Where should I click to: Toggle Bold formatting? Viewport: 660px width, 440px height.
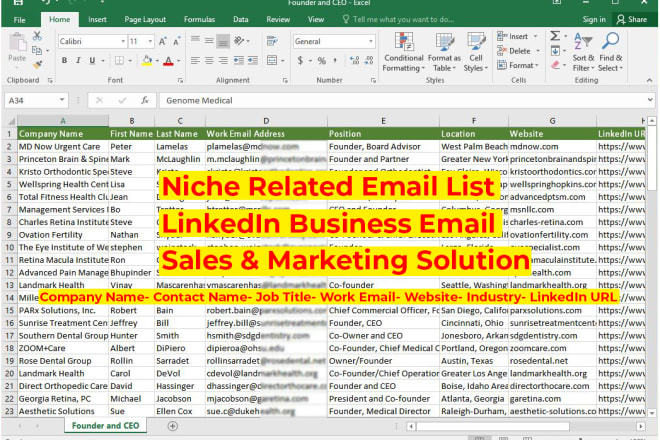point(64,60)
